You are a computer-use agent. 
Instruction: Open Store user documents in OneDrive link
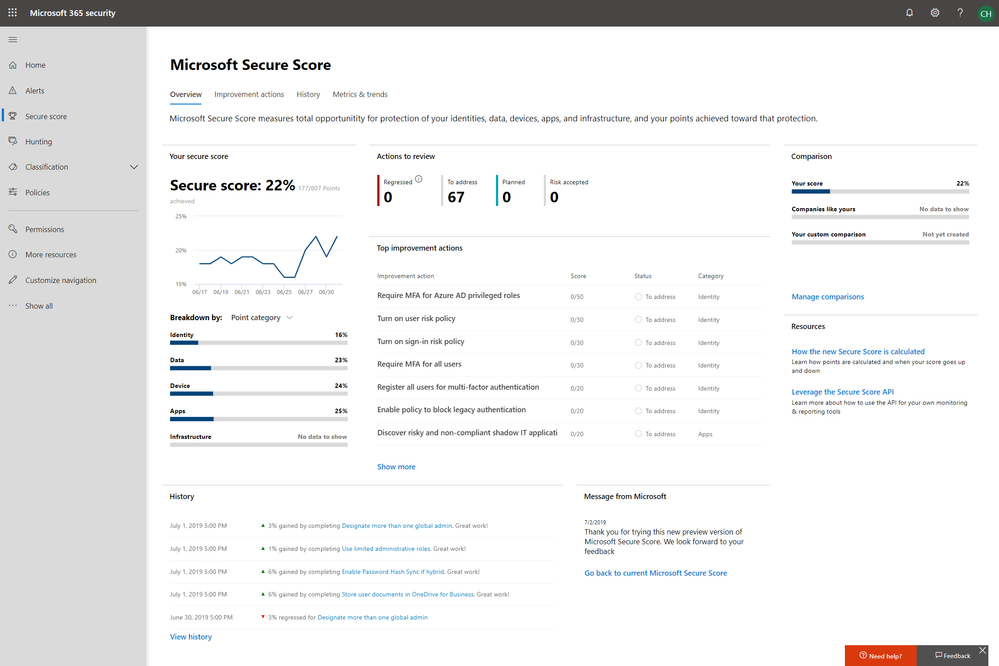(x=408, y=594)
